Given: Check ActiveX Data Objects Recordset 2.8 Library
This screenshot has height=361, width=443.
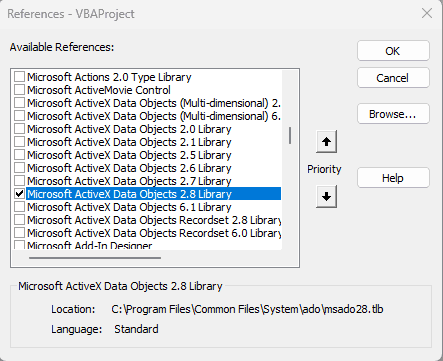Looking at the screenshot, I should [19, 220].
